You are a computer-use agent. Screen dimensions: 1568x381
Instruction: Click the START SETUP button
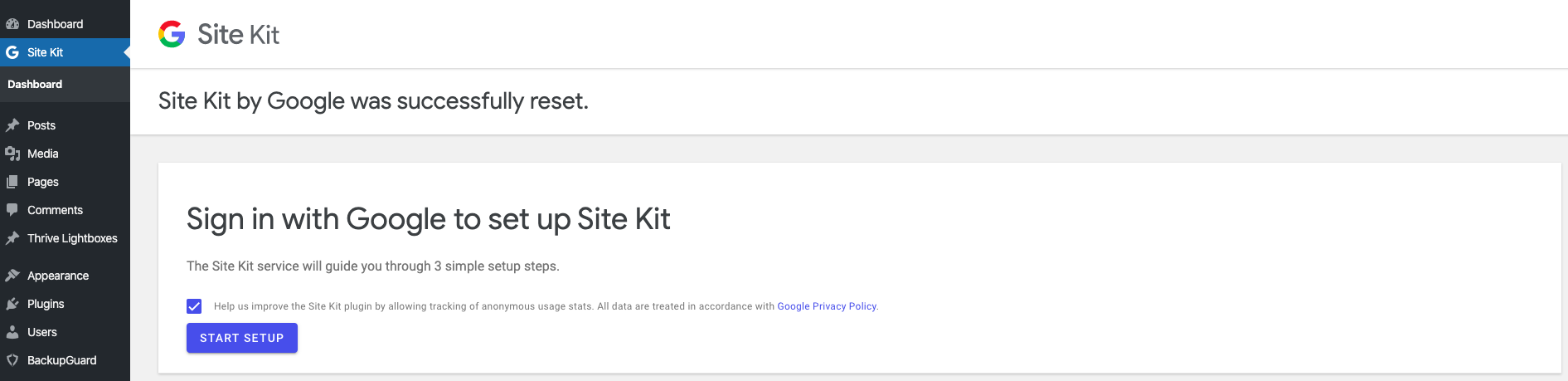click(242, 338)
